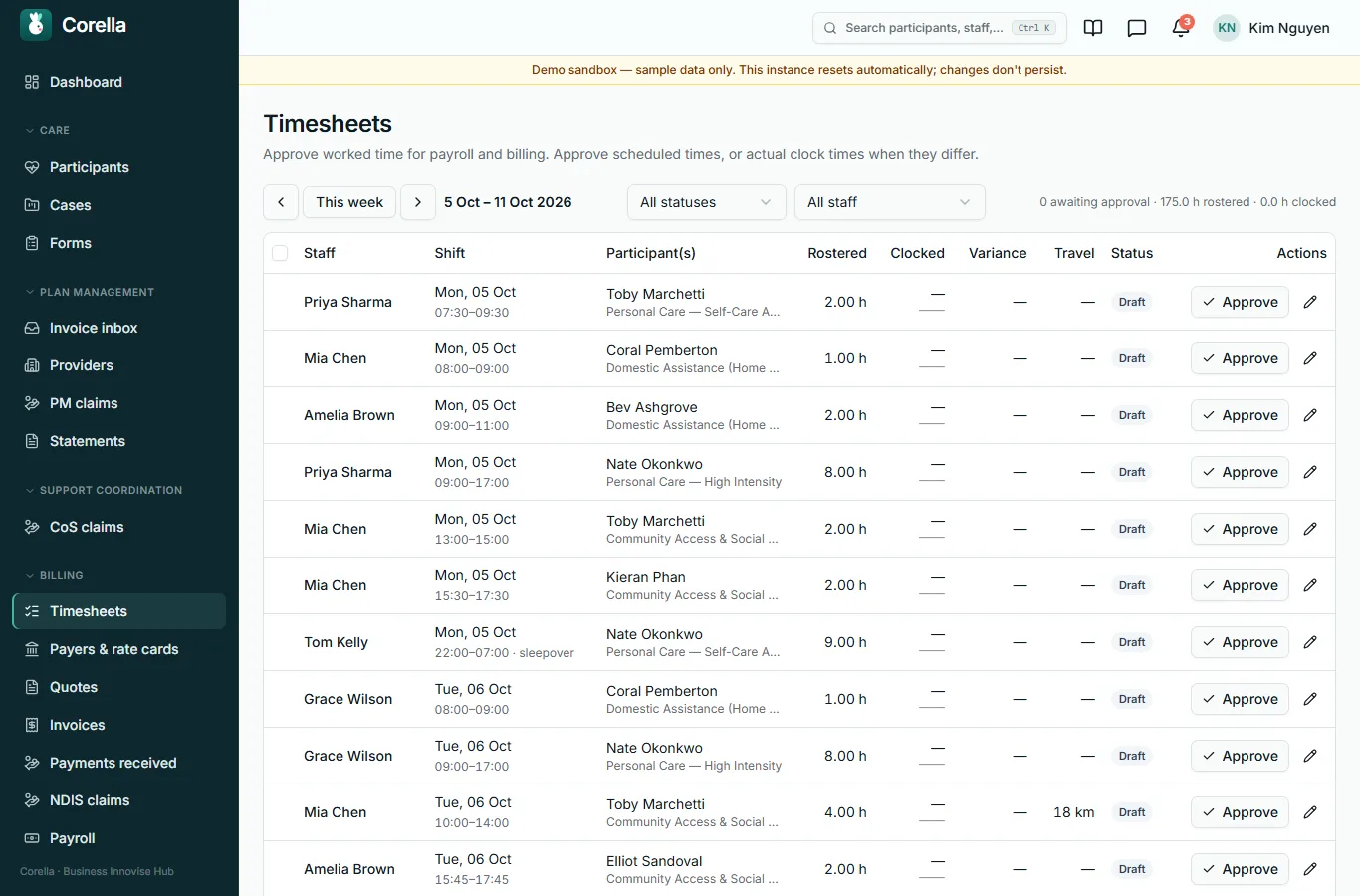Collapse the CARE sidebar section
Viewport: 1360px width, 896px height.
coord(47,130)
